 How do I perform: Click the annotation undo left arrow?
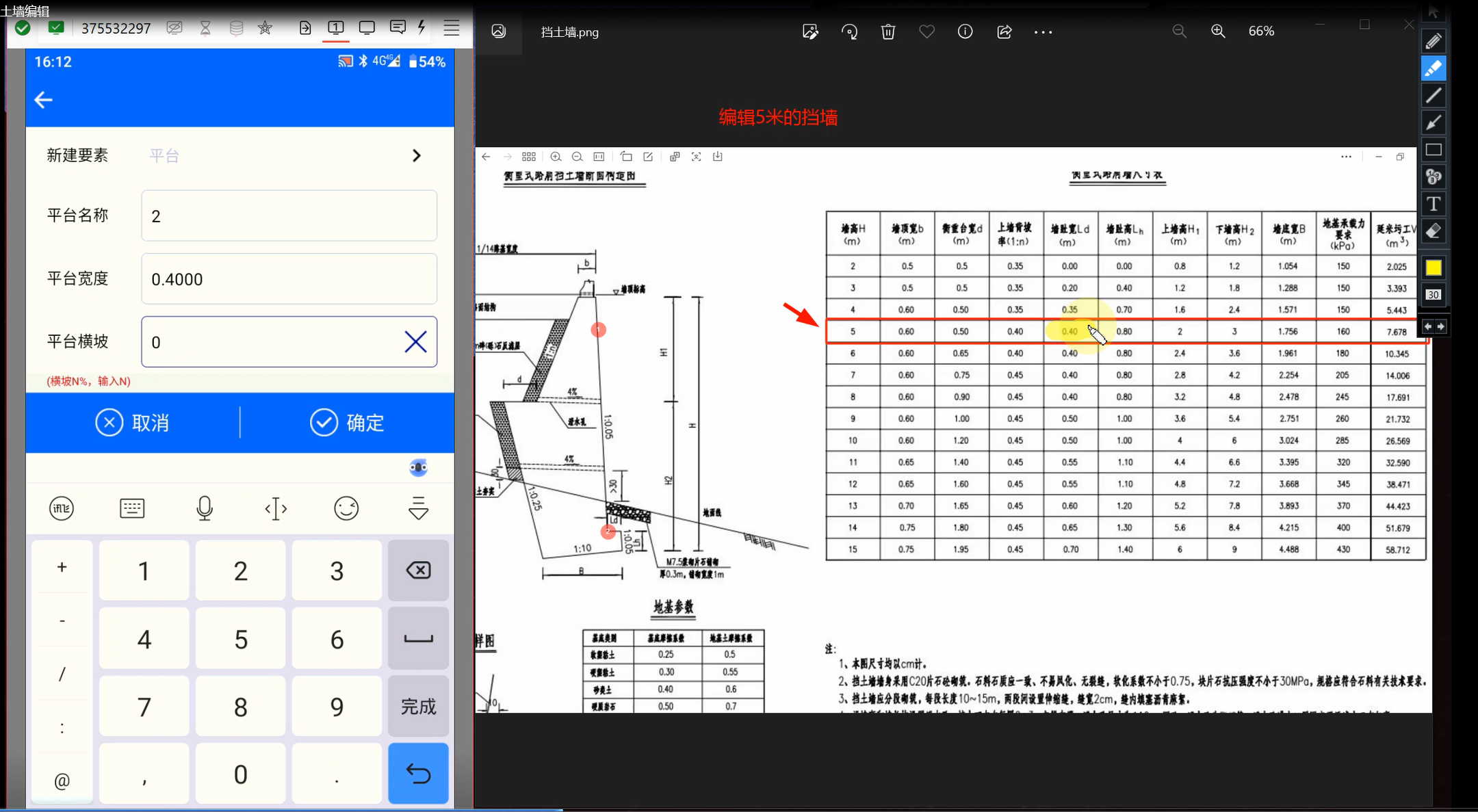1427,327
